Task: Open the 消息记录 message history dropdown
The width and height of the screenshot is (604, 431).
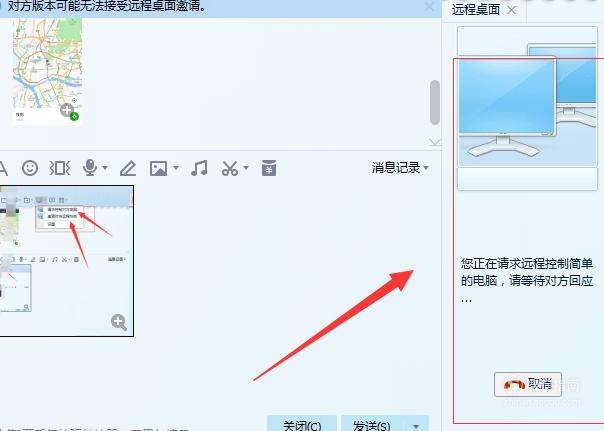Action: point(400,168)
